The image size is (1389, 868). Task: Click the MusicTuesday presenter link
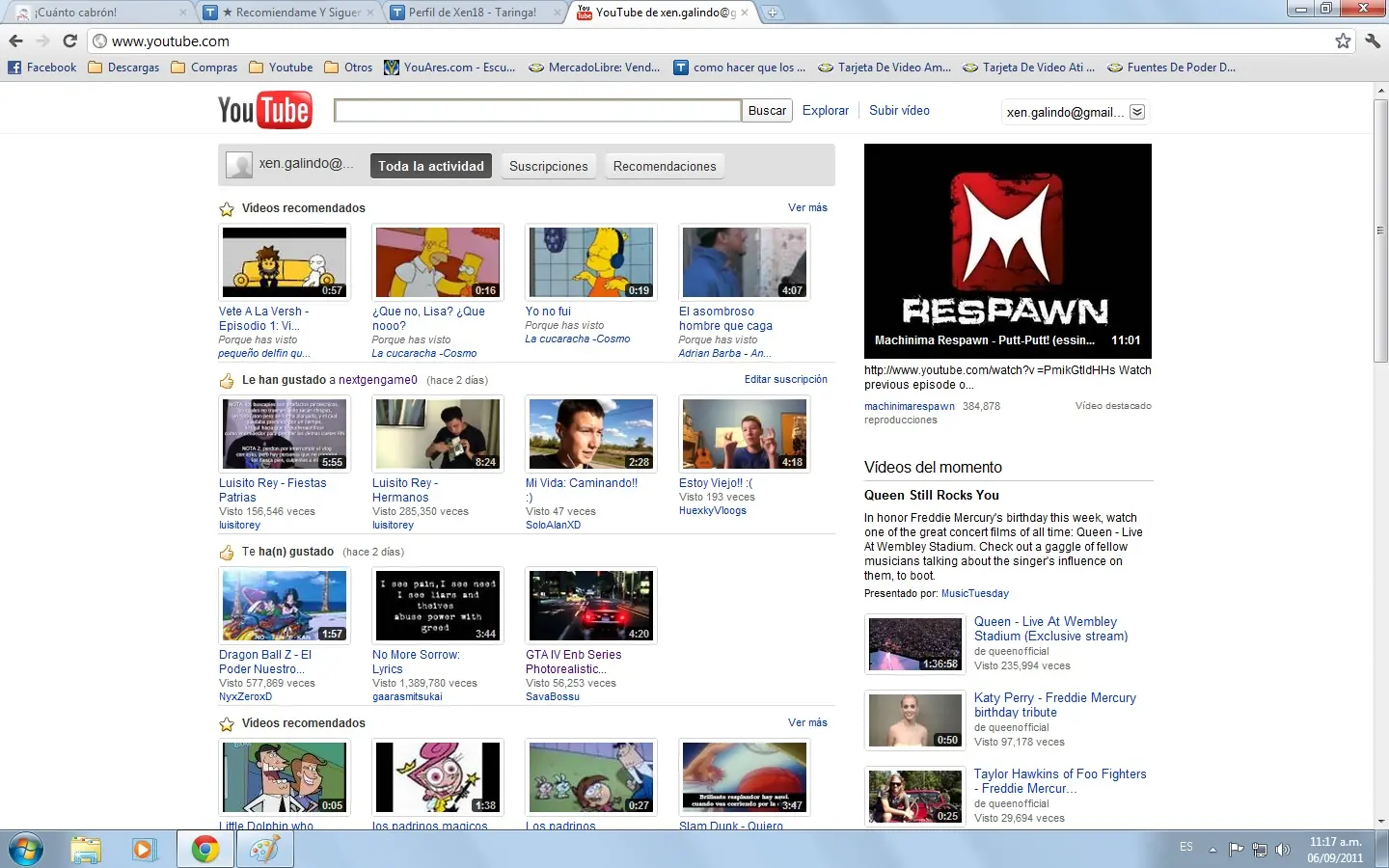click(975, 593)
